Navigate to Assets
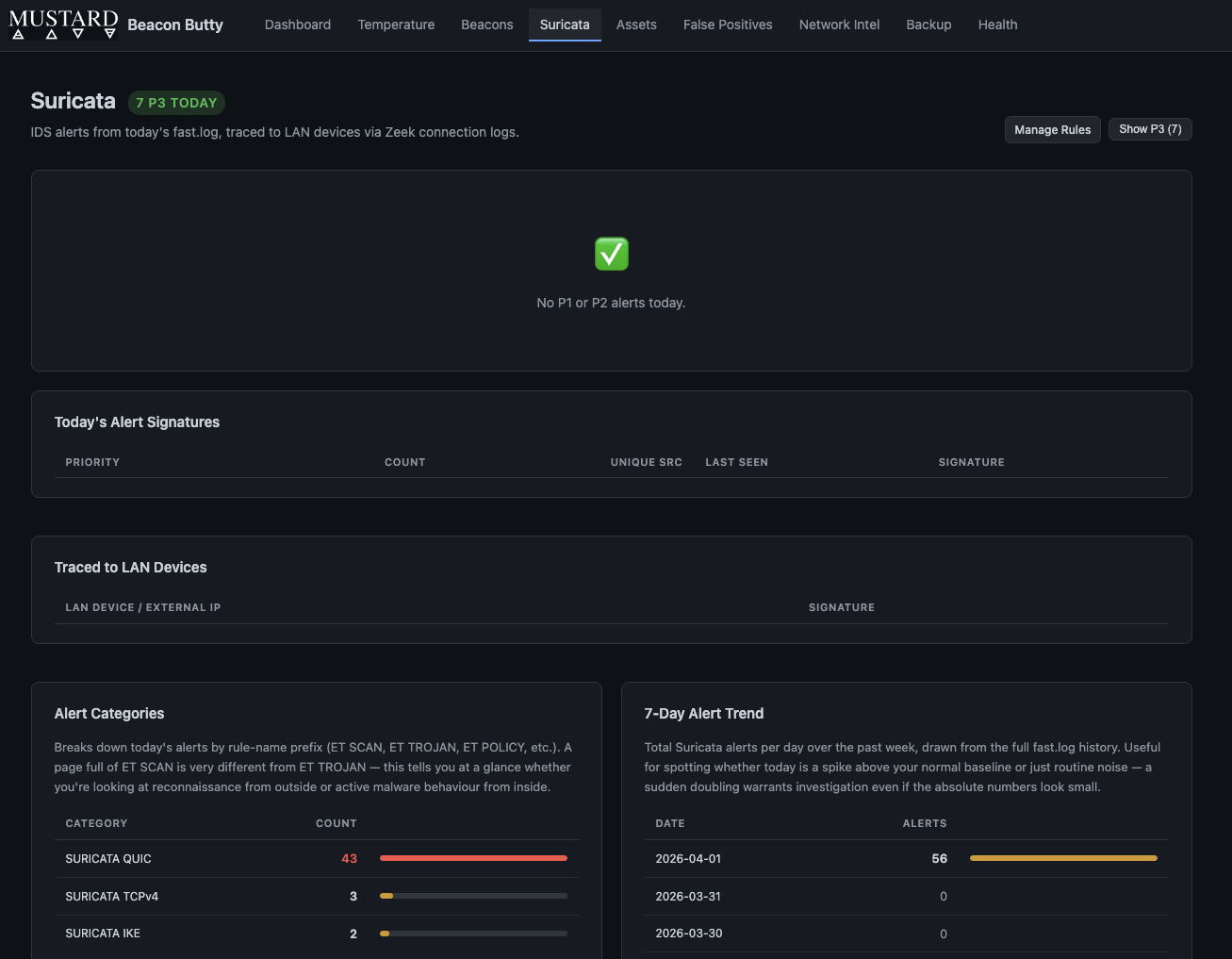 coord(636,25)
